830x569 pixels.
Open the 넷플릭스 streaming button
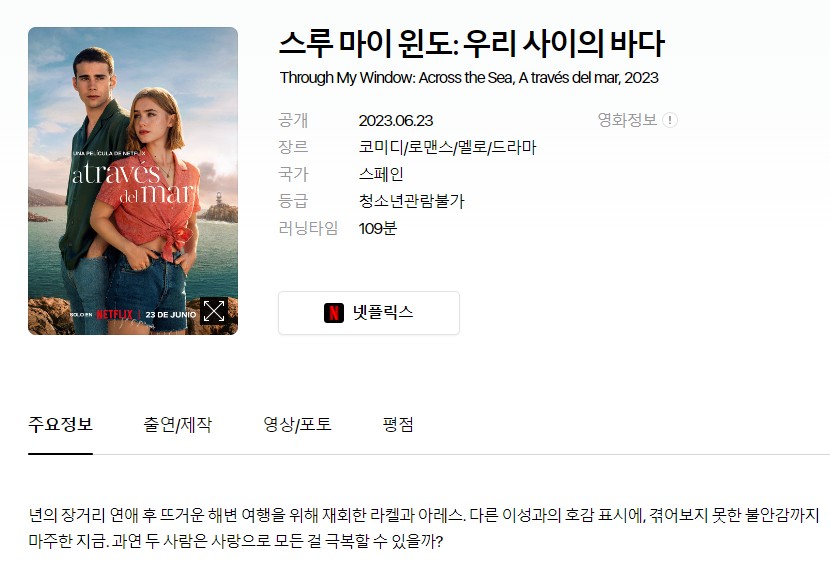(x=369, y=313)
